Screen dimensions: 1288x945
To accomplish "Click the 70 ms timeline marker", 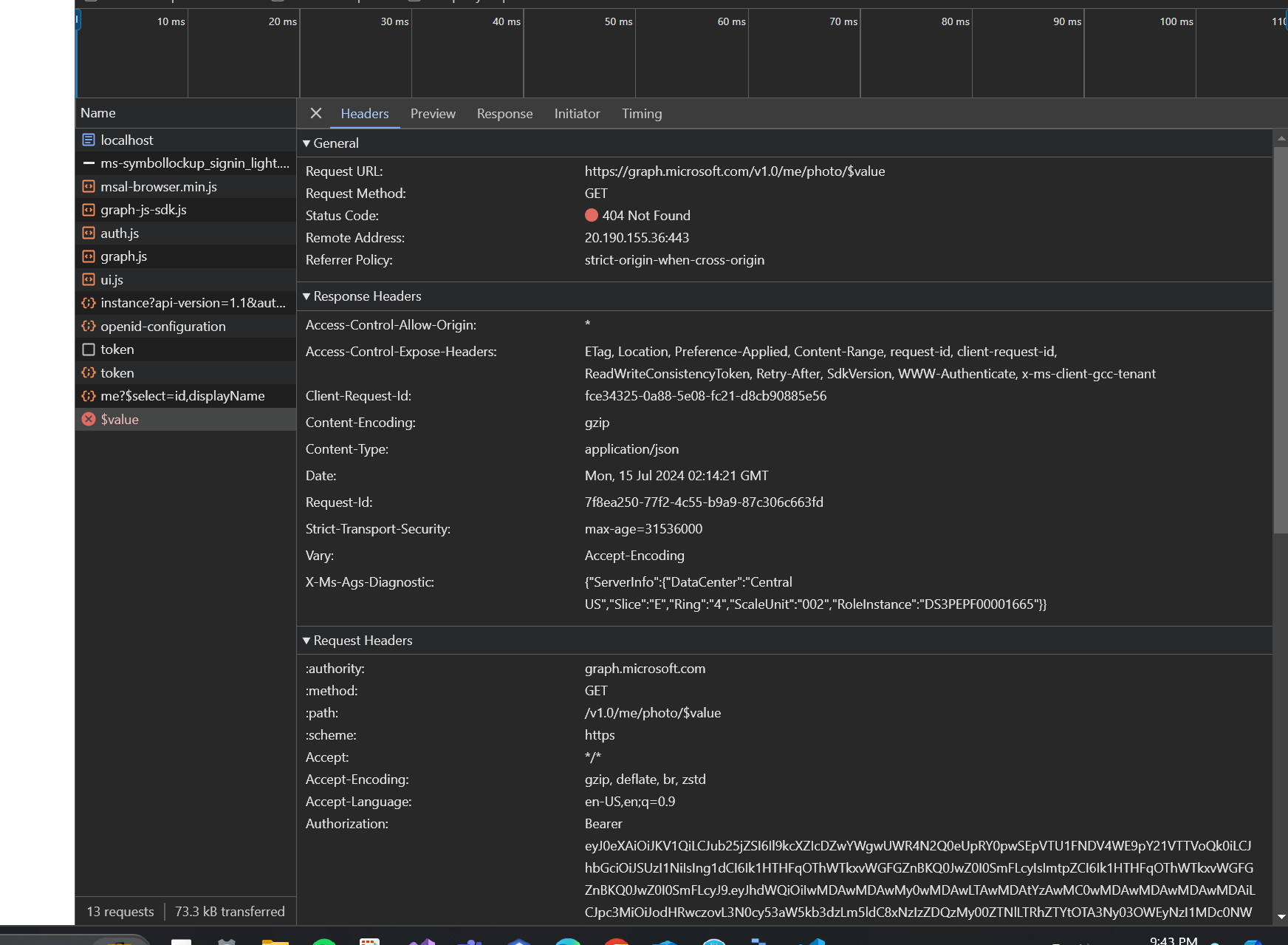I will click(x=843, y=21).
